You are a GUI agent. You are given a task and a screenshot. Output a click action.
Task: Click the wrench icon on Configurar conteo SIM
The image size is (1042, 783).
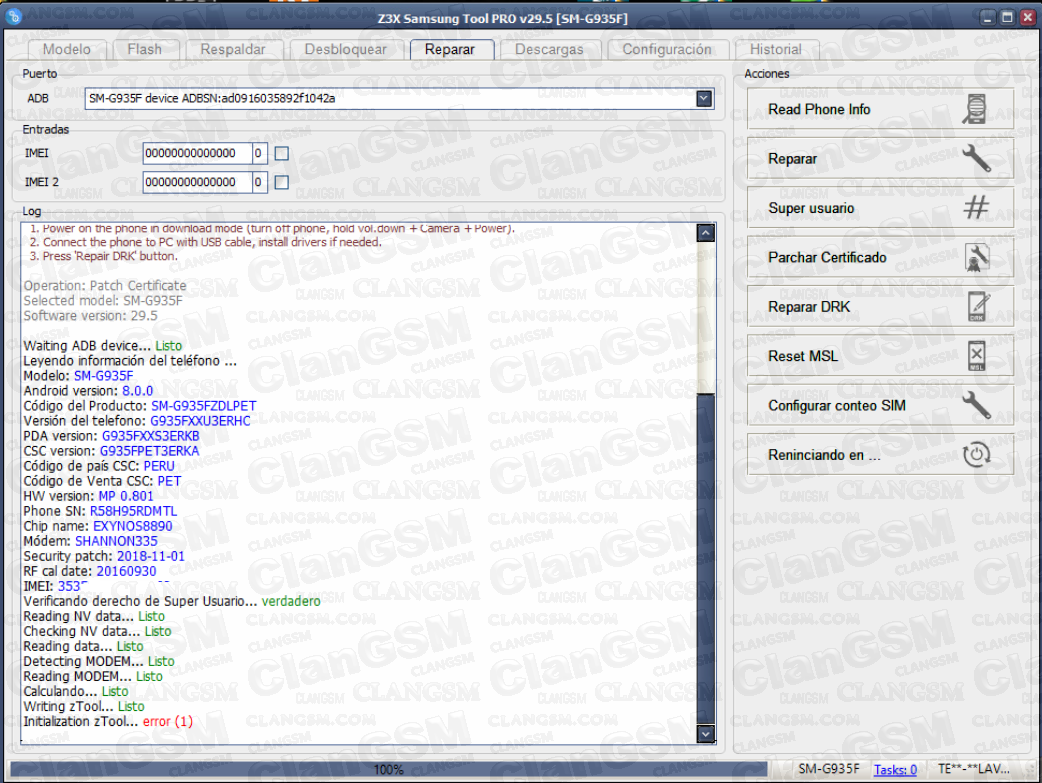pos(976,405)
